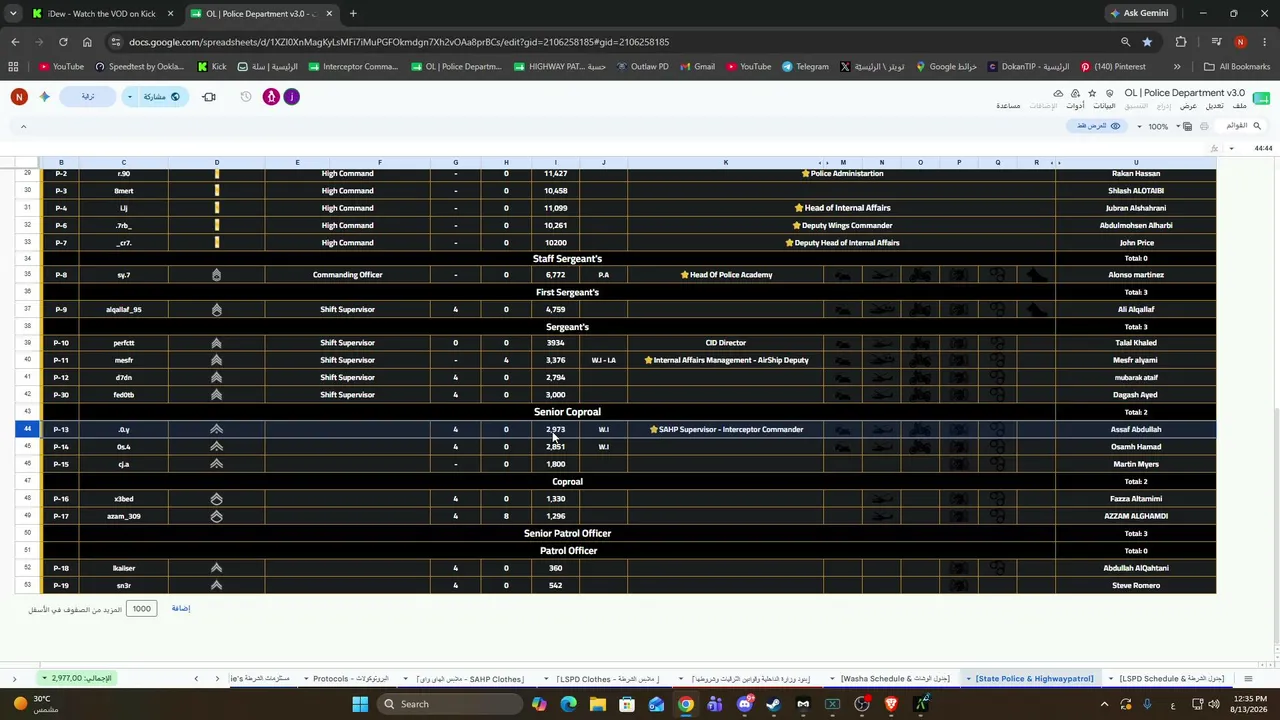This screenshot has height=720, width=1280.
Task: Click the إضافة add rows link
Action: pos(180,608)
